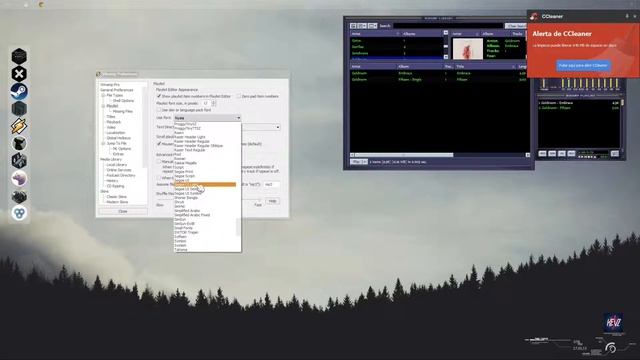
Task: Click the list options button in Winamp playlist
Action: (x=615, y=153)
